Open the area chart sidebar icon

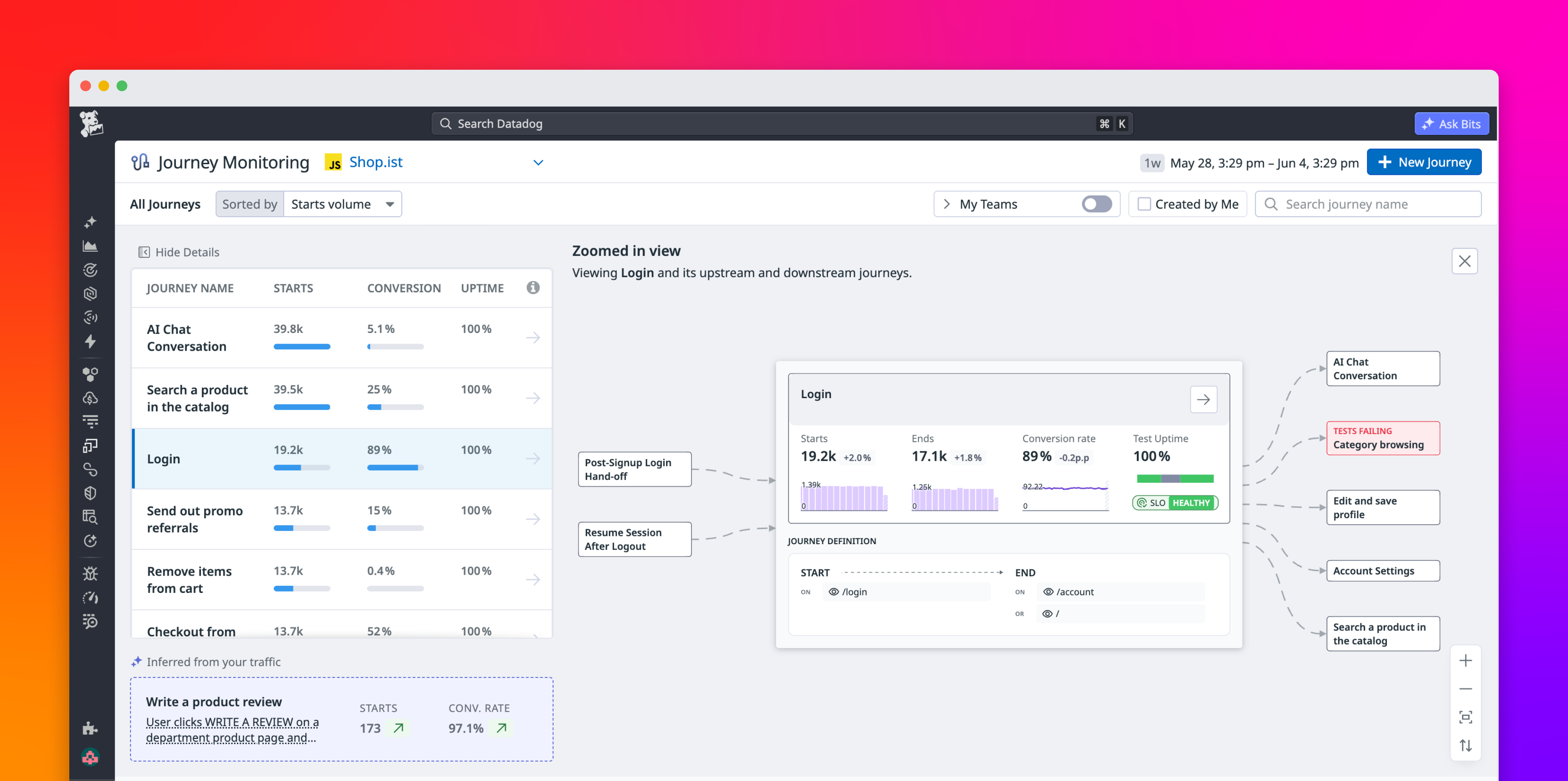click(90, 246)
